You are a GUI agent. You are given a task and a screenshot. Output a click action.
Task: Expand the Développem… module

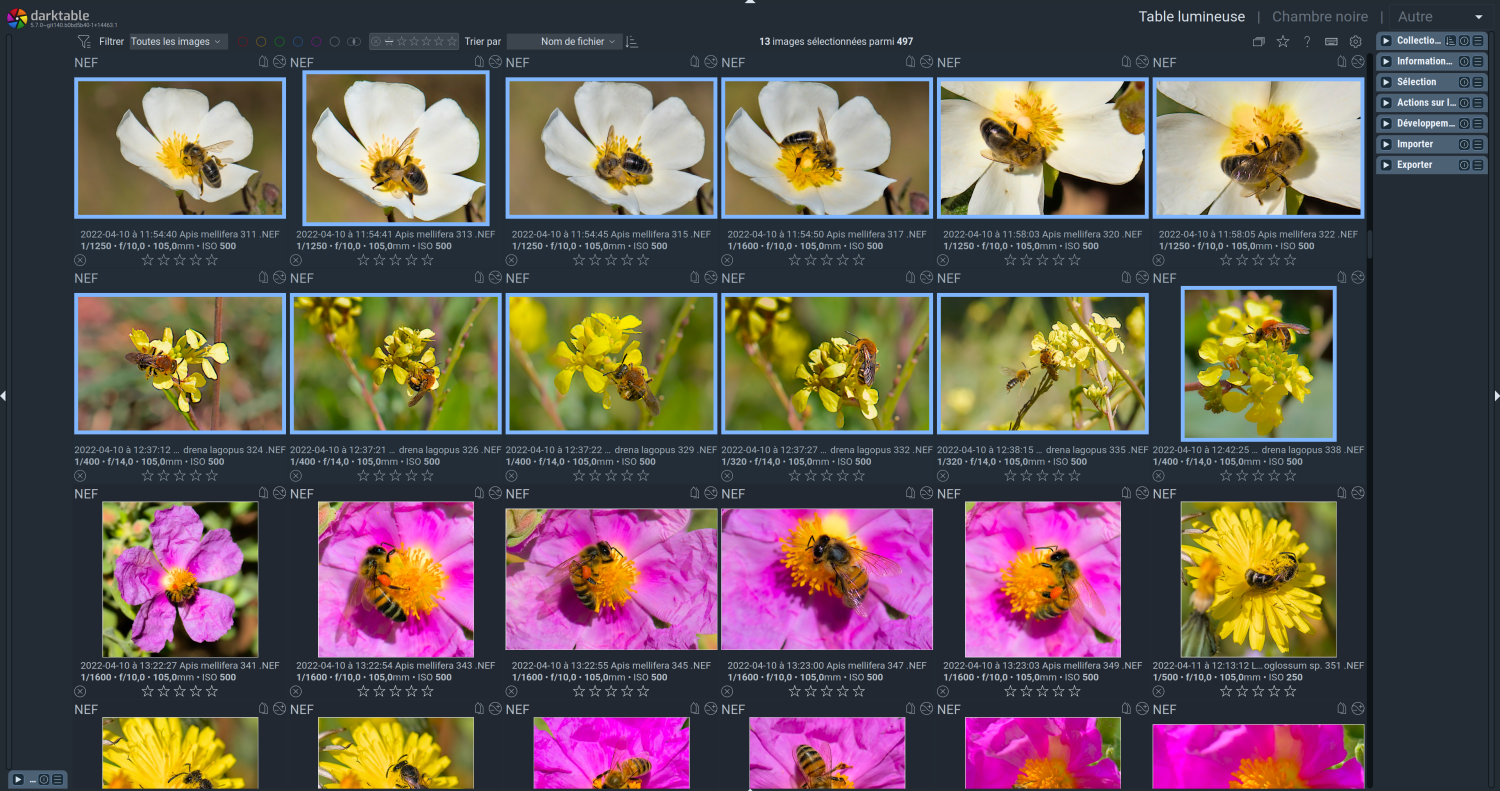click(x=1386, y=123)
